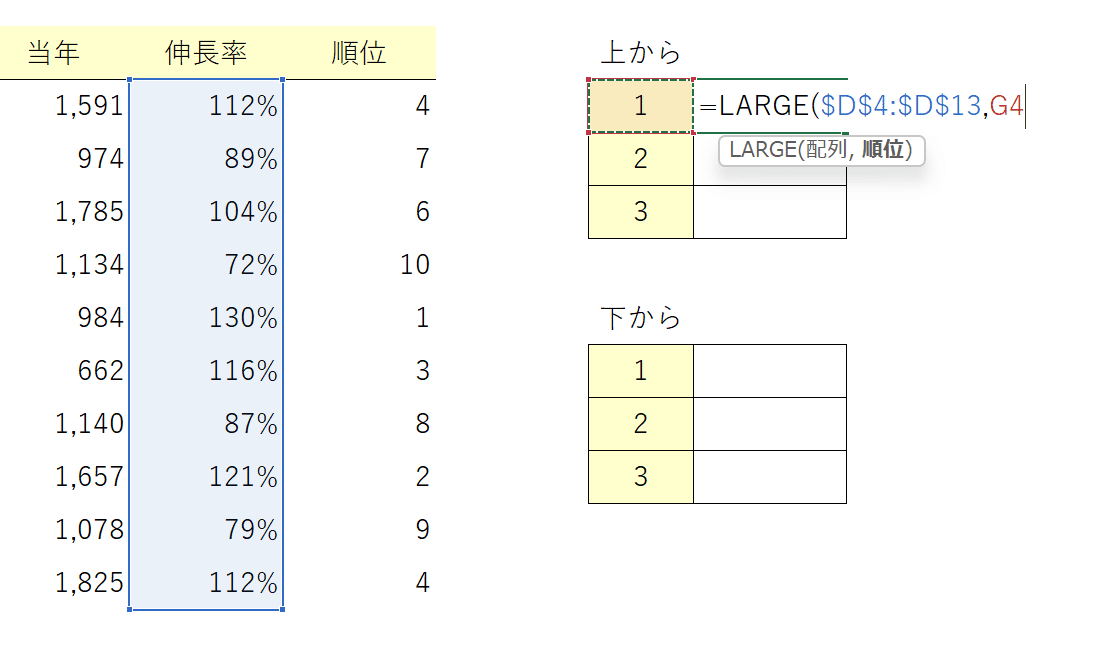
Task: Click the LARGE function name in tooltip
Action: click(x=761, y=150)
